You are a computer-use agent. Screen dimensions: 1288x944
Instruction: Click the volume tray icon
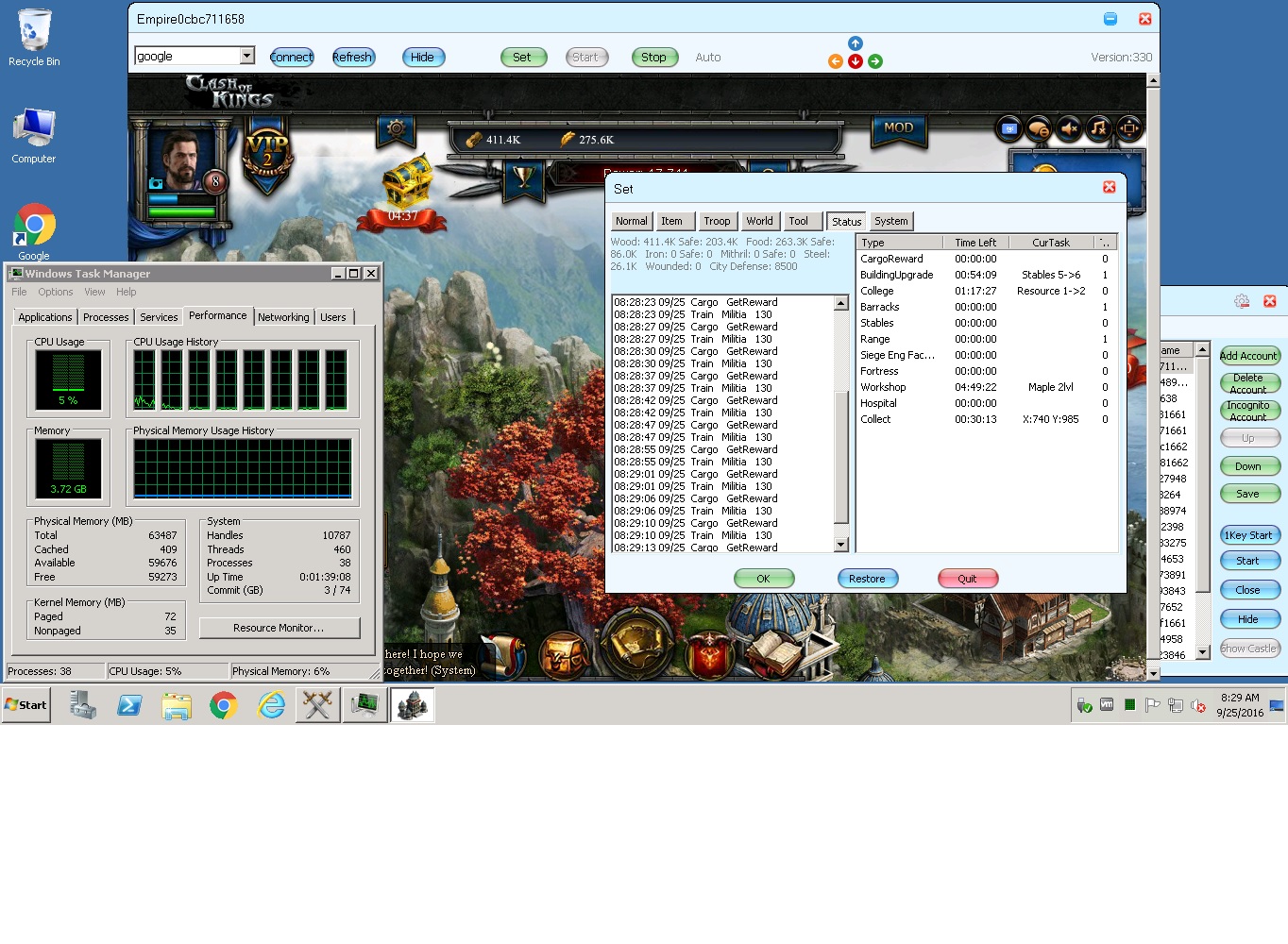(1198, 705)
